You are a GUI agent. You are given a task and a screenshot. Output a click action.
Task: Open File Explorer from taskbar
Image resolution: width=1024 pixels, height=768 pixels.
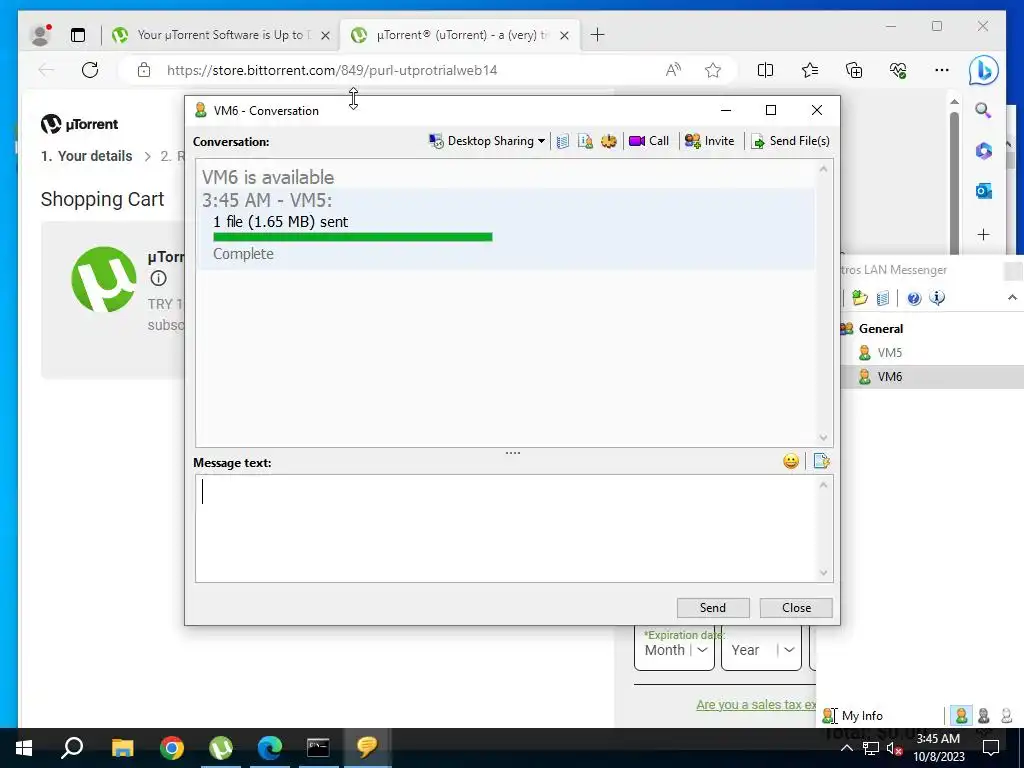point(122,748)
